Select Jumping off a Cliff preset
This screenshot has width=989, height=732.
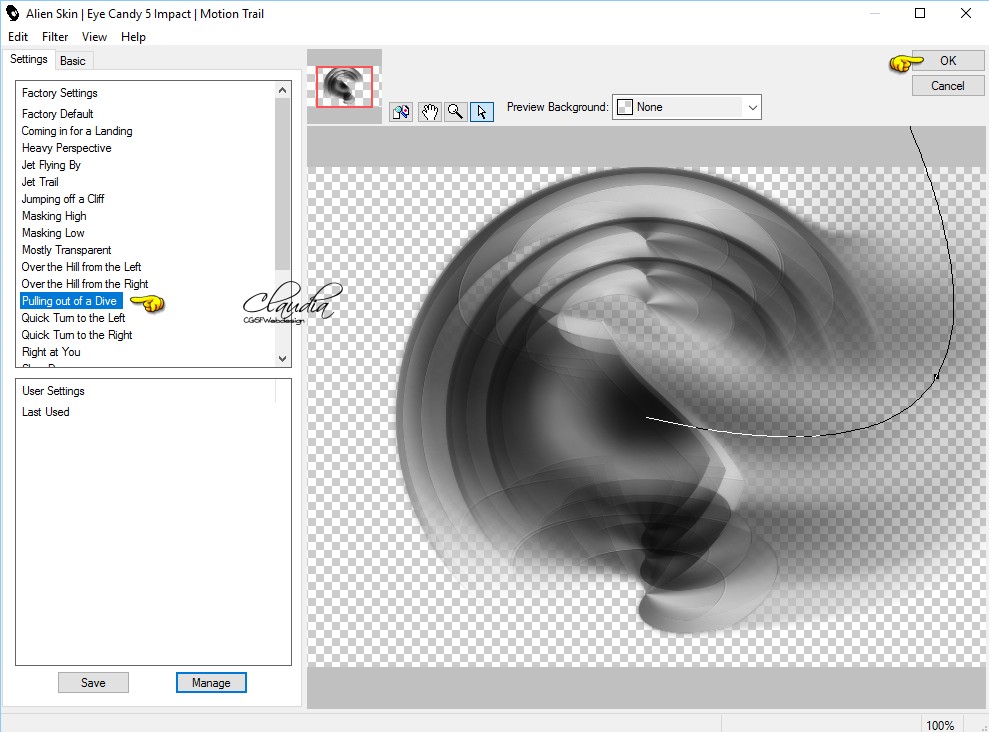(62, 199)
